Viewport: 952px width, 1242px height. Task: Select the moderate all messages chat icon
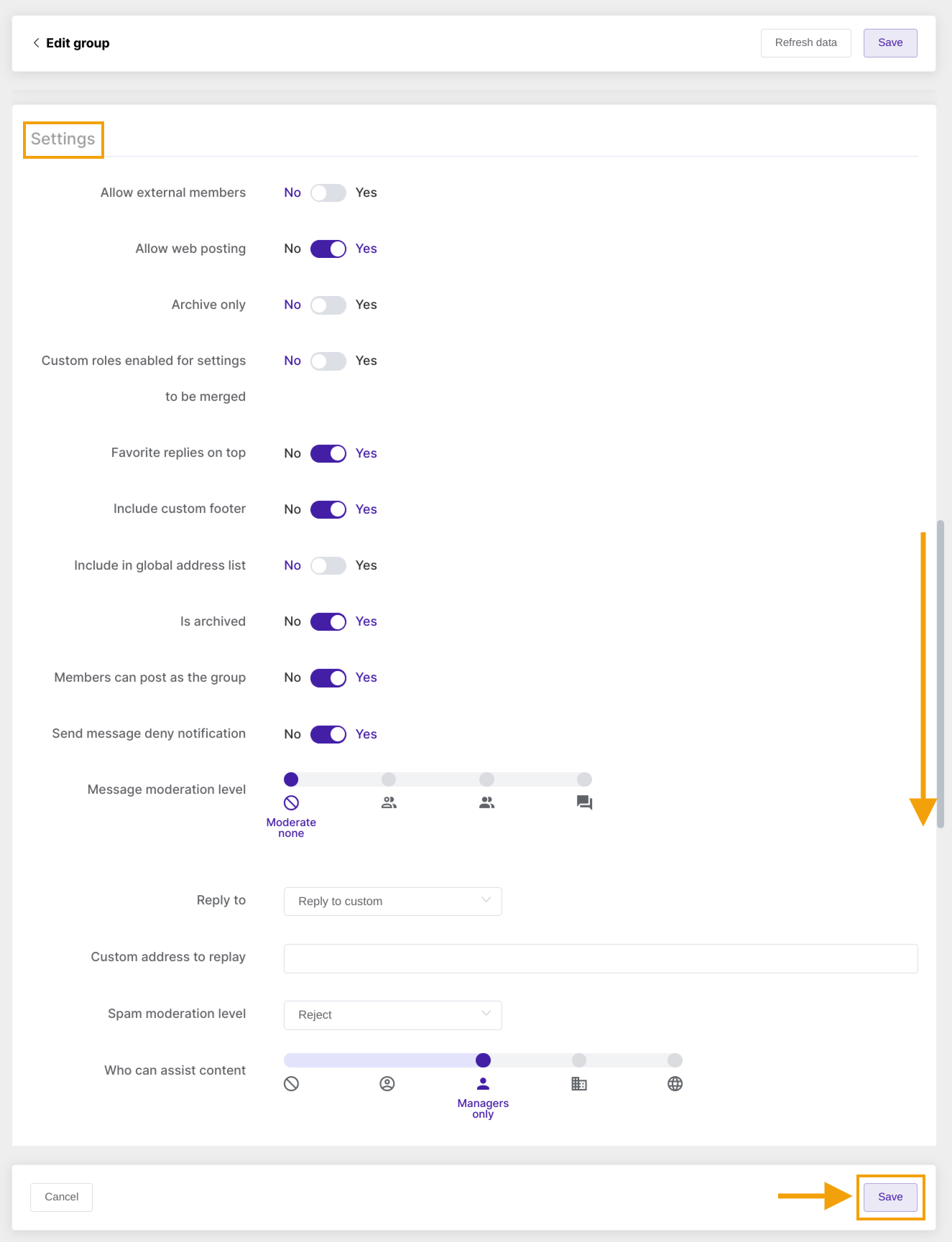[583, 802]
